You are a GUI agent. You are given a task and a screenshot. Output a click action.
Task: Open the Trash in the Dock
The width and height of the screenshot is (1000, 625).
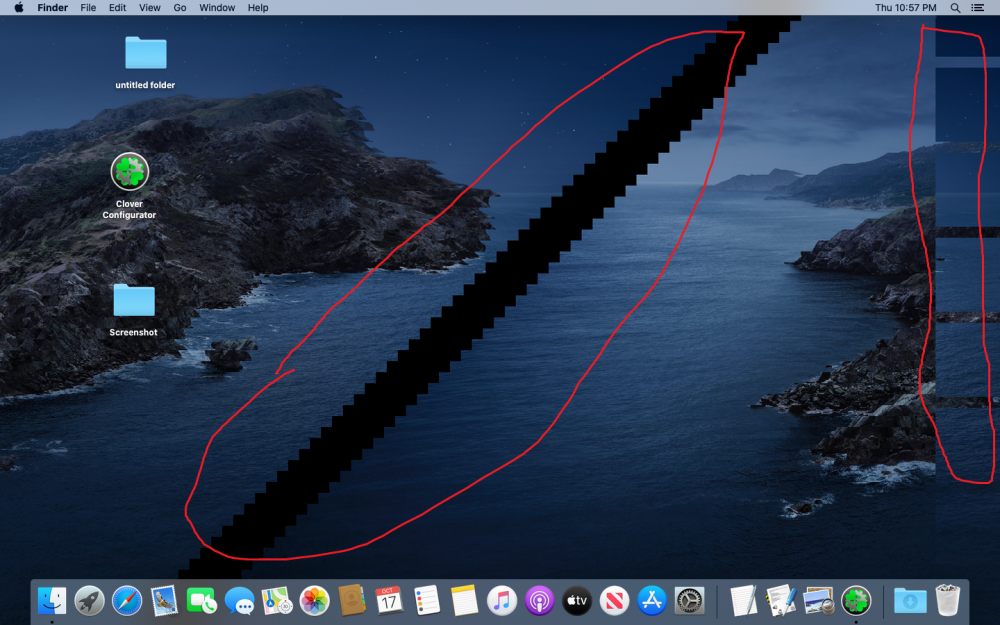point(948,601)
